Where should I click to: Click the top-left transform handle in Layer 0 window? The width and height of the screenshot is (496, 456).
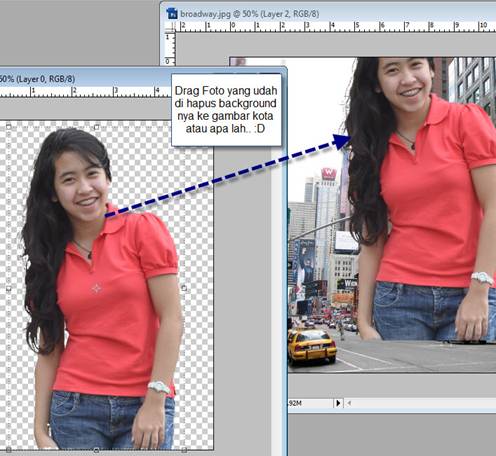pyautogui.click(x=9, y=126)
